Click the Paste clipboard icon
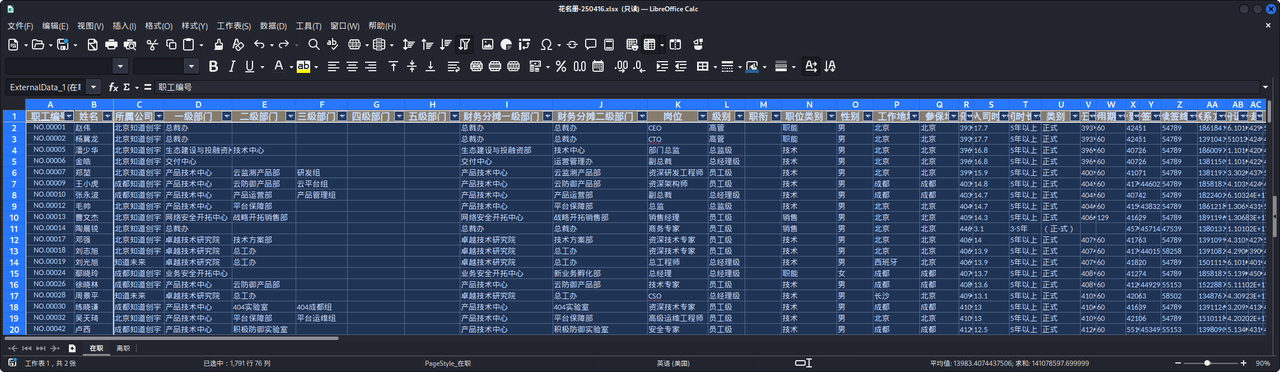 point(189,45)
